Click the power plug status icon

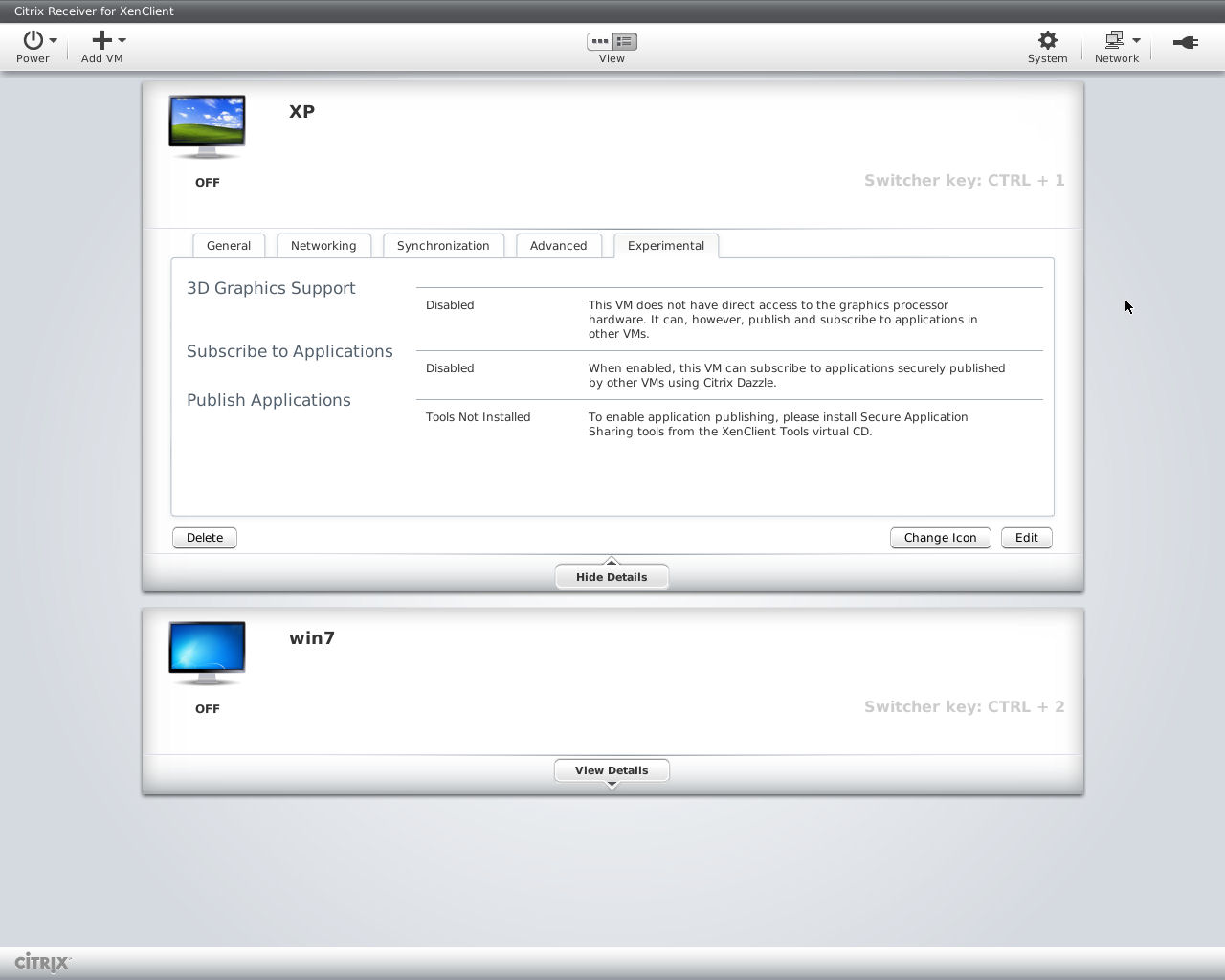click(1186, 42)
